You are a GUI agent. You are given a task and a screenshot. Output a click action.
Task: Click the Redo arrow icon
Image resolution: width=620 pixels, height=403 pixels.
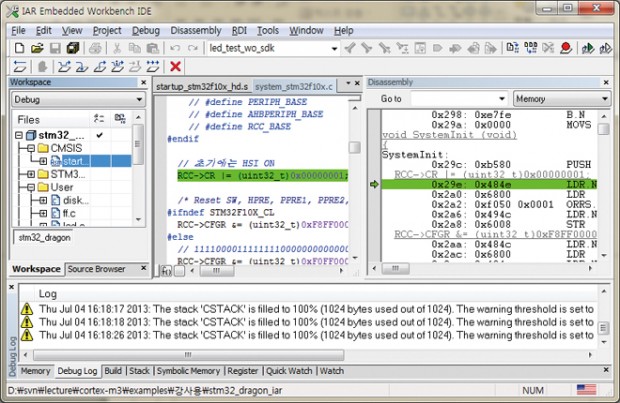click(x=193, y=48)
